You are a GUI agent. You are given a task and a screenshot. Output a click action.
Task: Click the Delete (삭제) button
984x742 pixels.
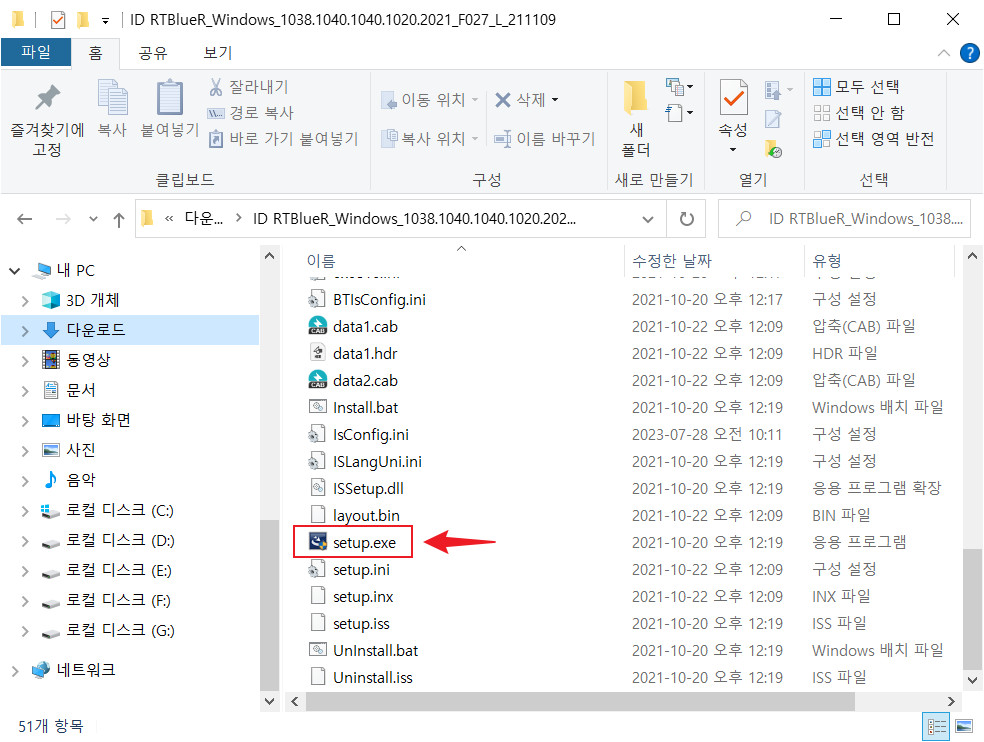[x=520, y=100]
